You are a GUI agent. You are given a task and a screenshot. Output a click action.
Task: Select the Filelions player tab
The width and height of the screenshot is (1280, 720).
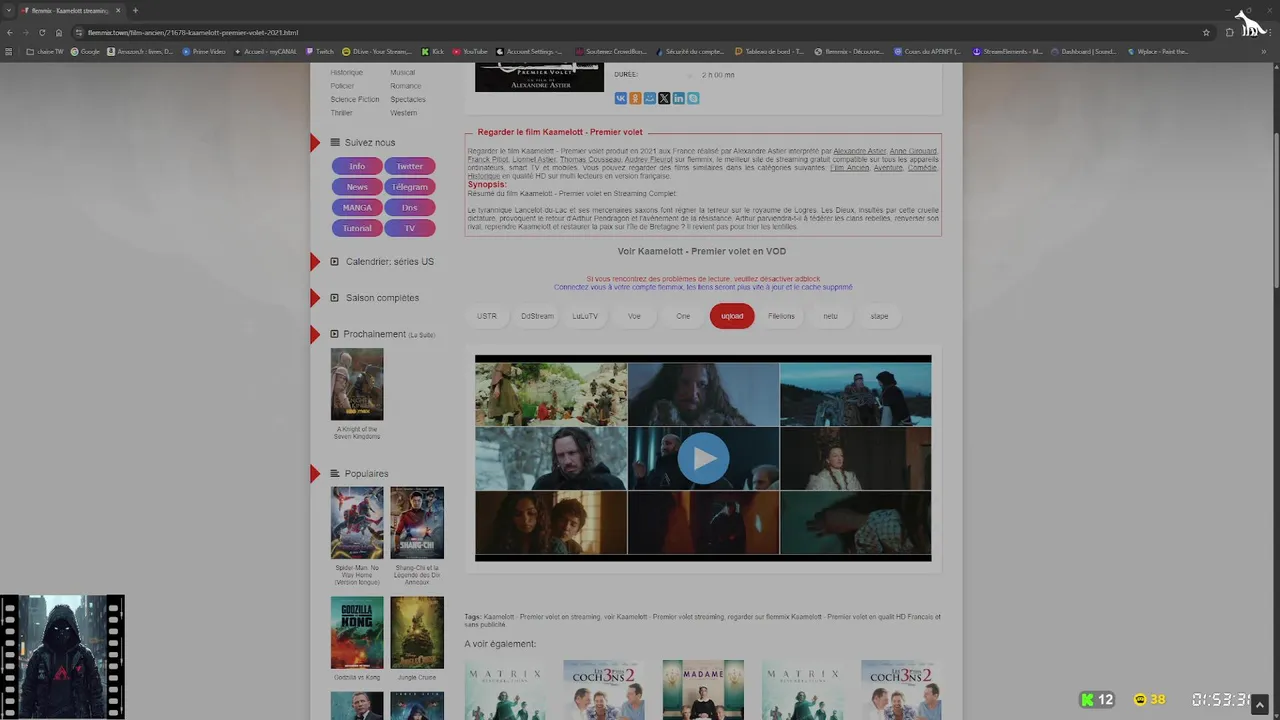781,316
